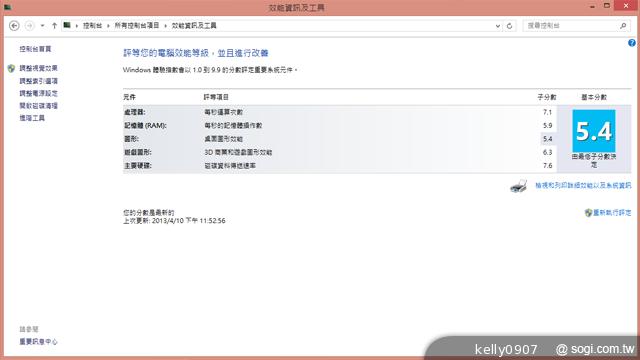Click the Forward navigation arrow
The width and height of the screenshot is (640, 360).
(x=29, y=26)
